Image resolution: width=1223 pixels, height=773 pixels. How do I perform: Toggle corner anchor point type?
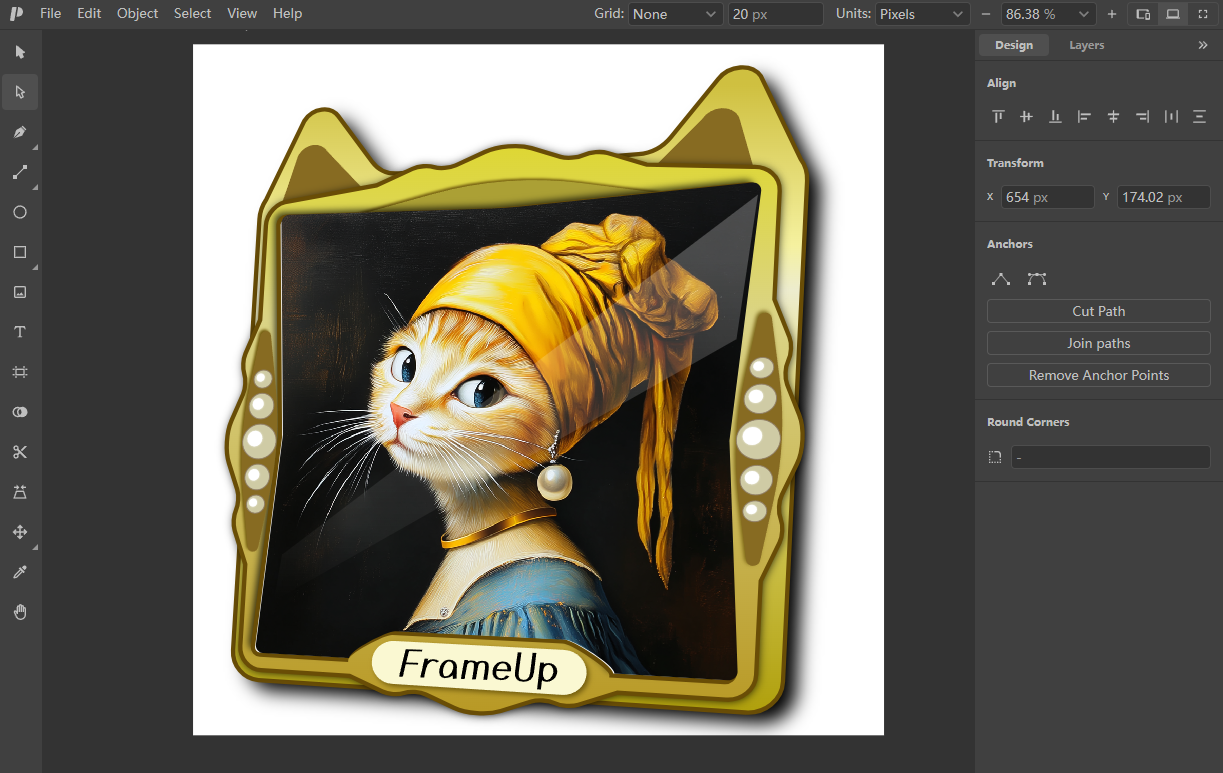click(x=1001, y=279)
